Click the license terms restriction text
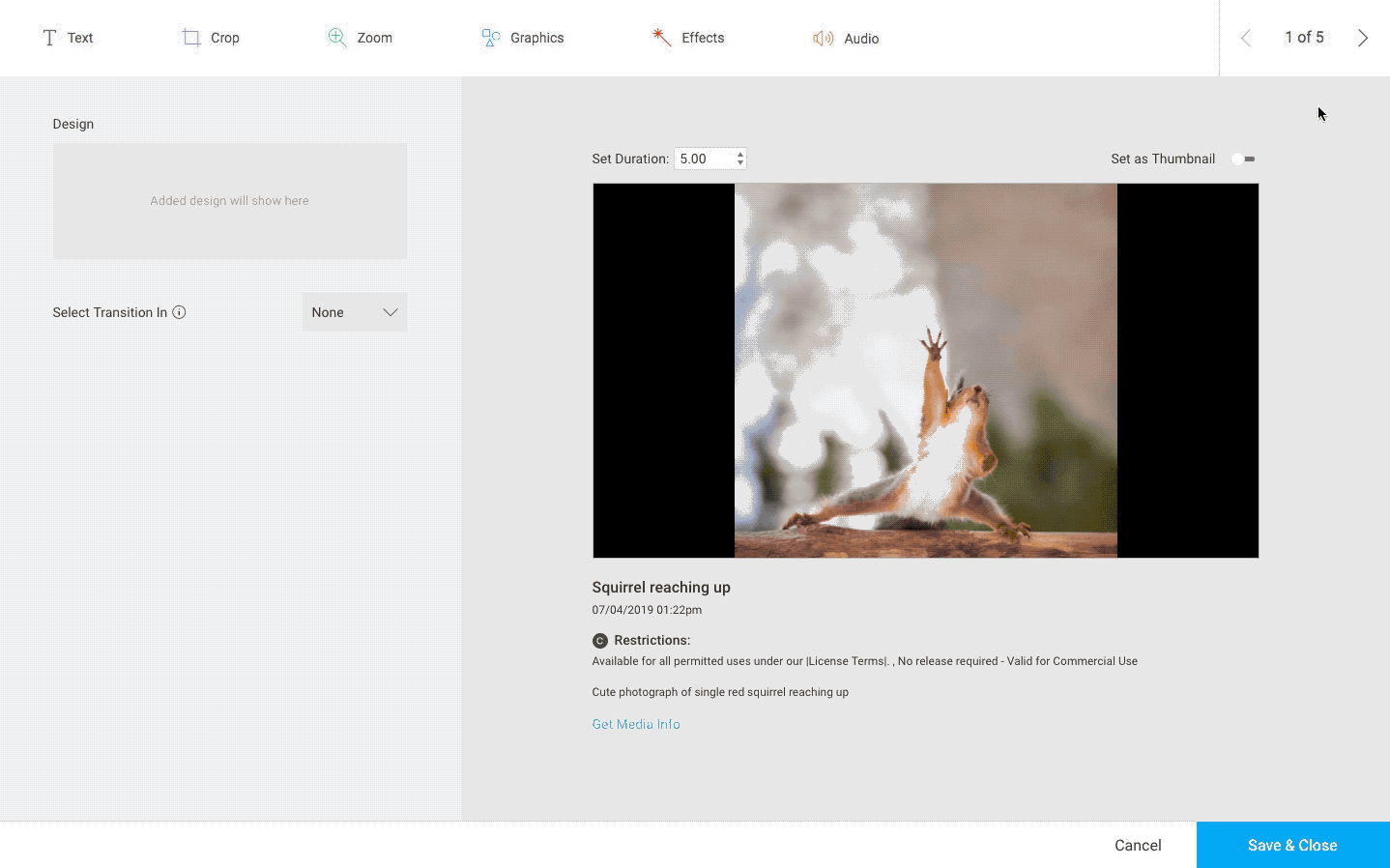Screen dimensions: 1390x868 click(864, 661)
